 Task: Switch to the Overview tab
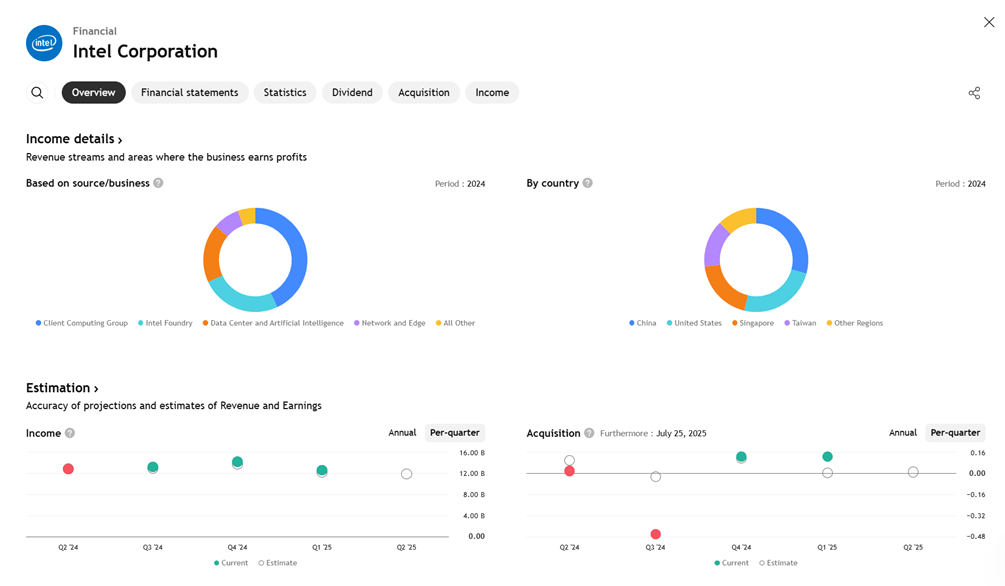[94, 92]
